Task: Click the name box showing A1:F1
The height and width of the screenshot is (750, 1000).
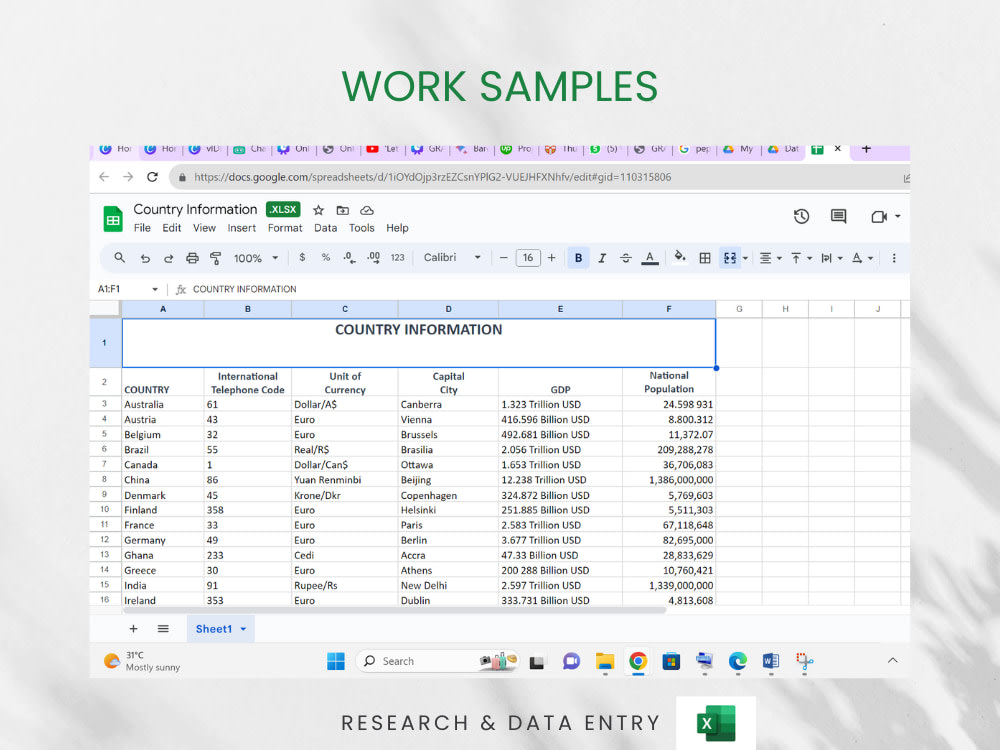Action: [x=127, y=289]
